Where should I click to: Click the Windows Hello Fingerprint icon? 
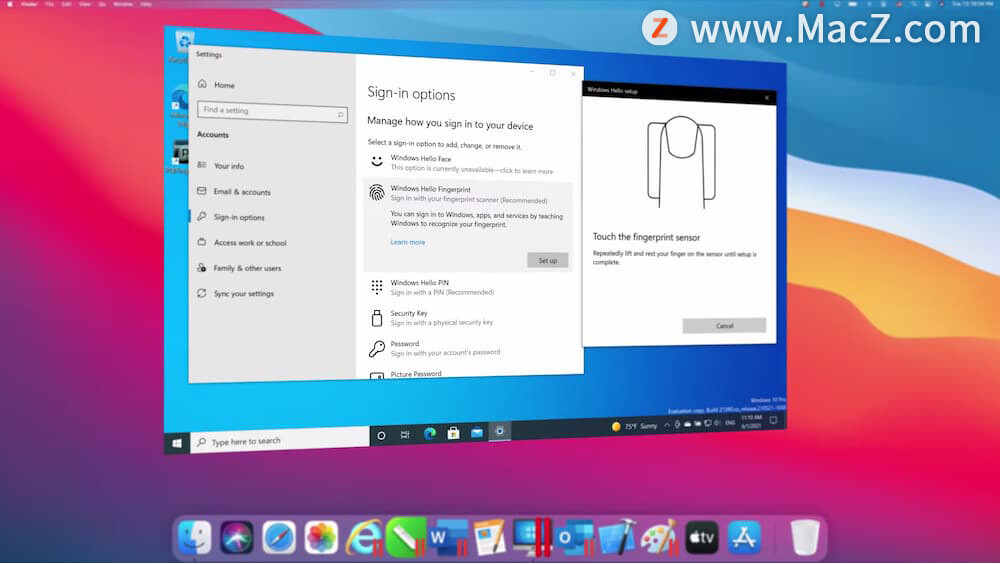pyautogui.click(x=377, y=193)
